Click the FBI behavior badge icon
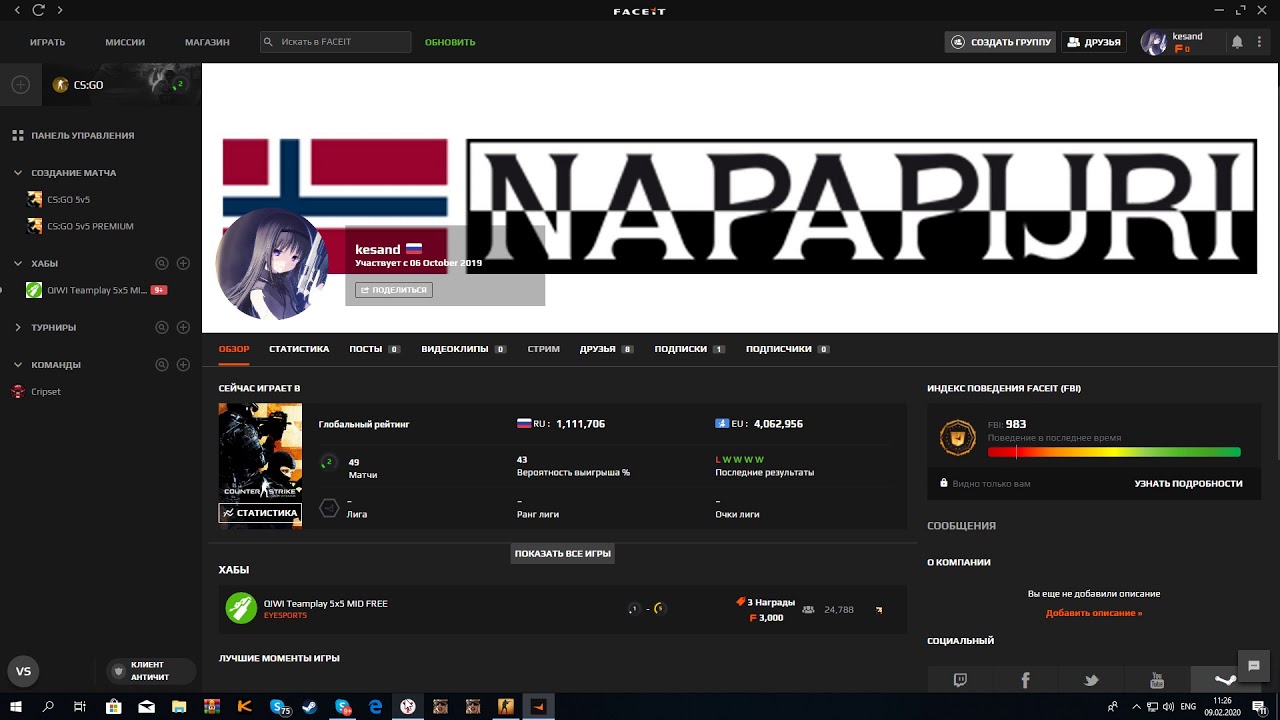This screenshot has height=720, width=1280. click(957, 438)
